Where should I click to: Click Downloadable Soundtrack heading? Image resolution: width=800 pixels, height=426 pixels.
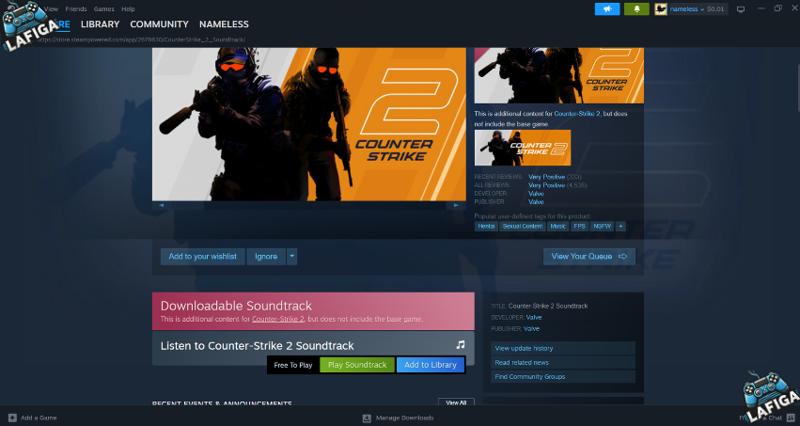click(236, 306)
